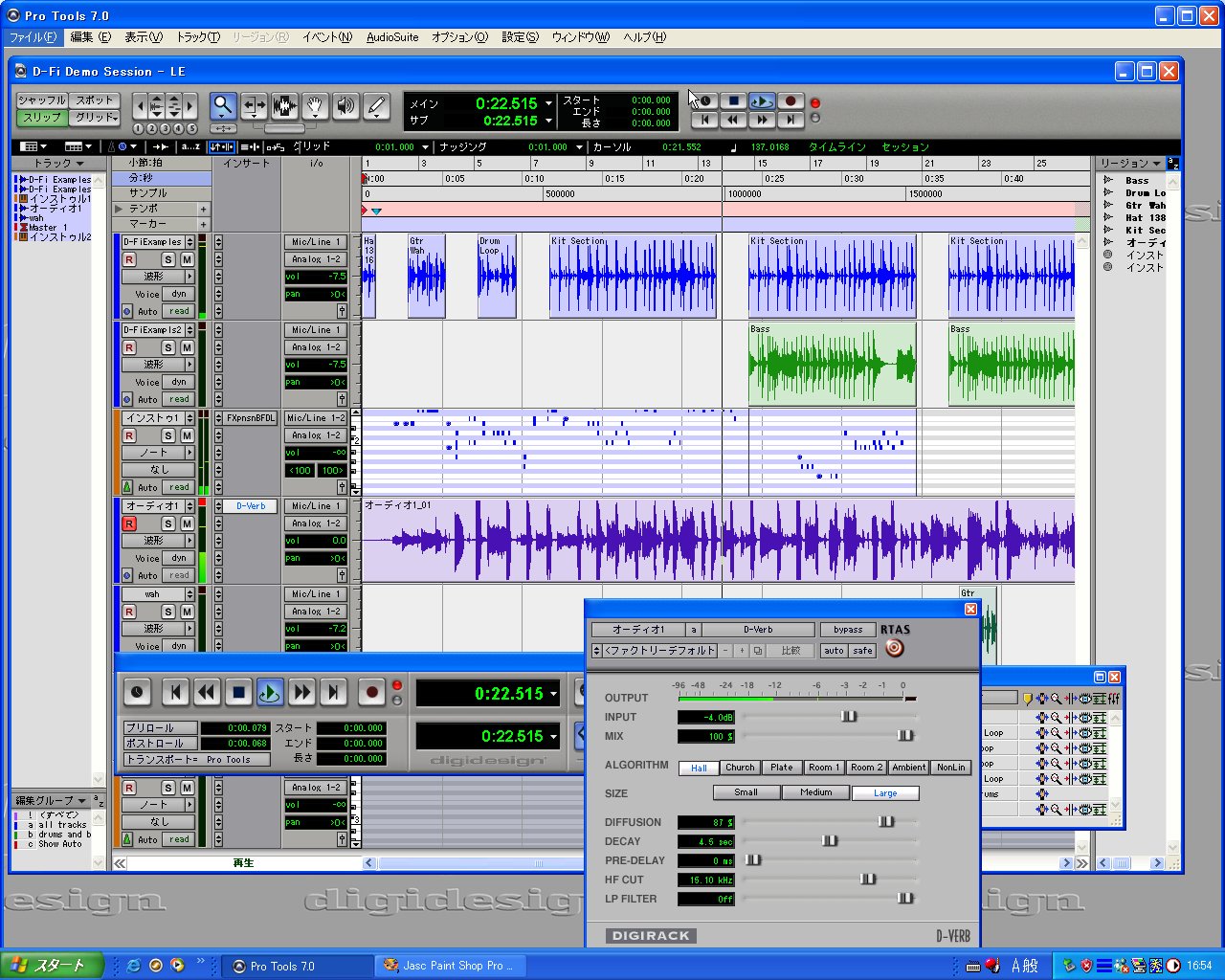
Task: Open the 編集グループ dropdown
Action: coord(51,800)
